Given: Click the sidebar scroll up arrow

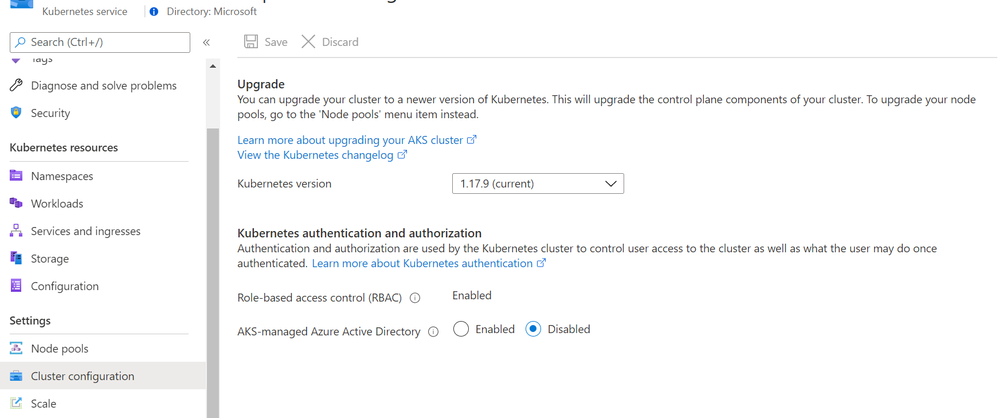Looking at the screenshot, I should [x=213, y=66].
